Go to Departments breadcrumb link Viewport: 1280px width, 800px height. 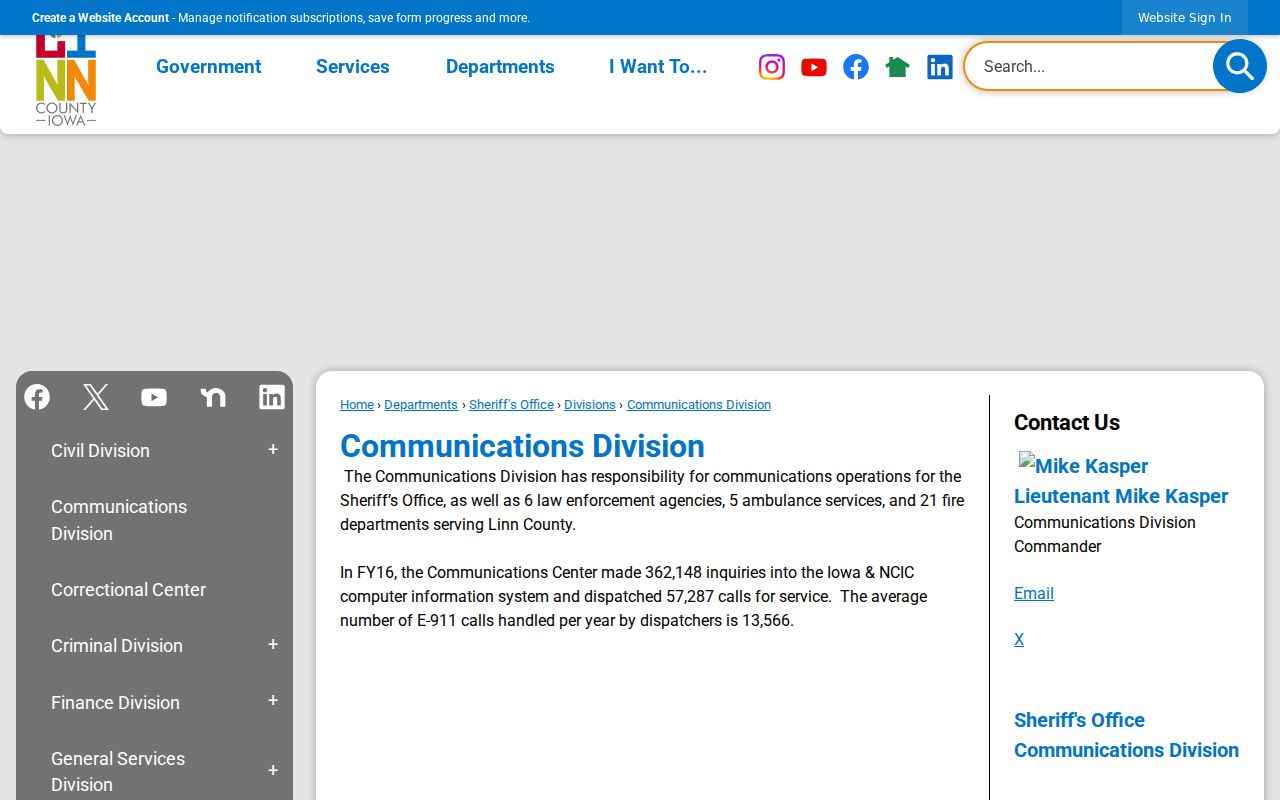click(x=421, y=405)
